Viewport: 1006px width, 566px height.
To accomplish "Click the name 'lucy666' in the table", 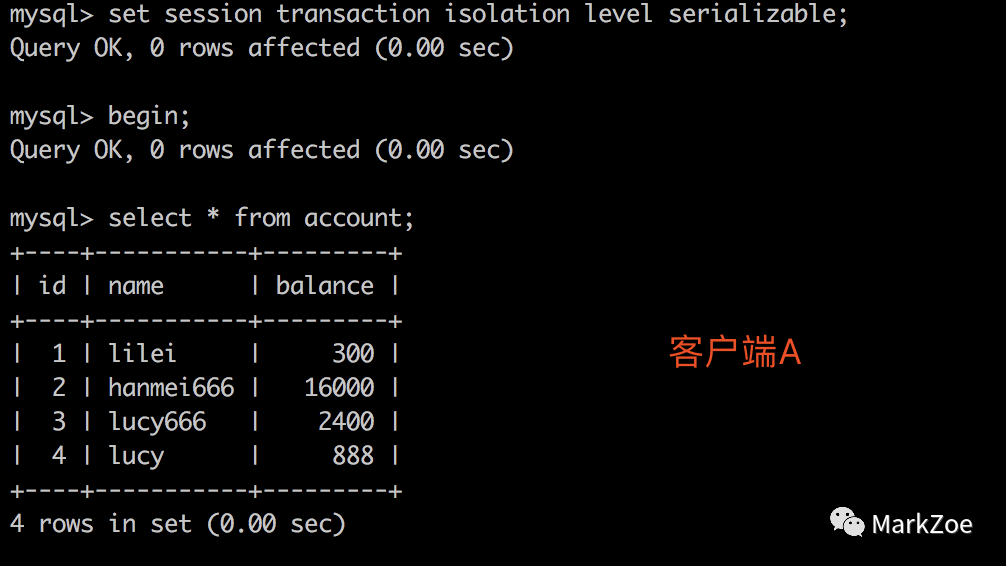I will [x=157, y=422].
